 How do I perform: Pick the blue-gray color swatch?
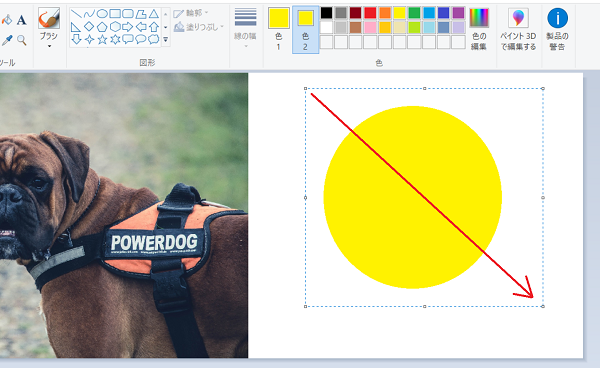(443, 28)
